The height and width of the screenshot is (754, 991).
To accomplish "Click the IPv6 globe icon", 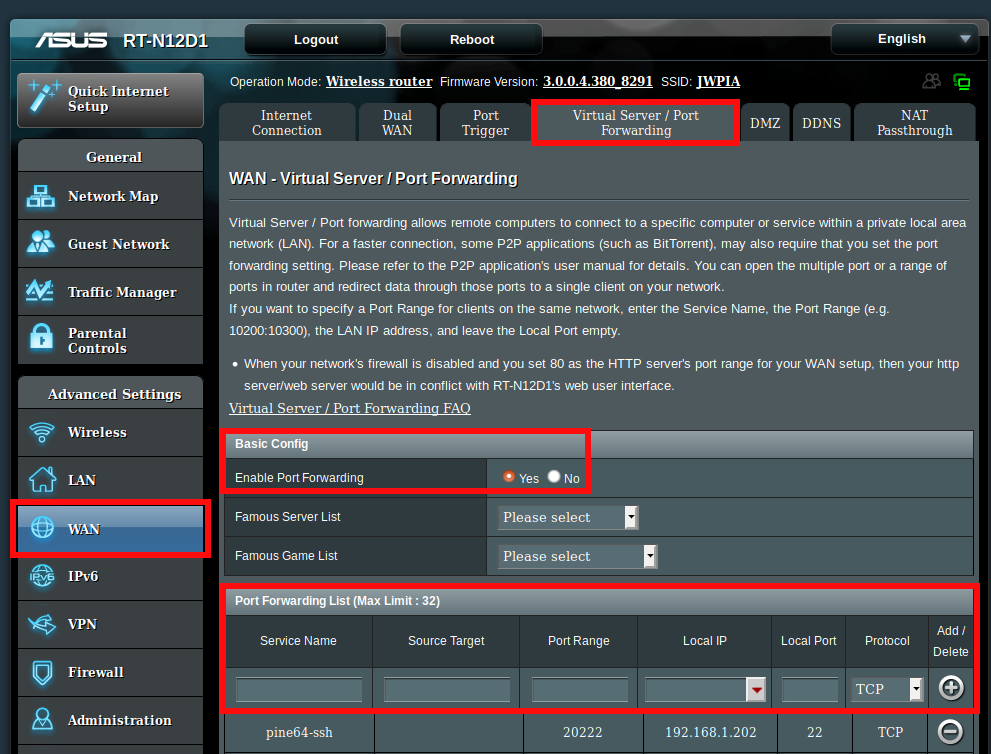I will (x=42, y=576).
